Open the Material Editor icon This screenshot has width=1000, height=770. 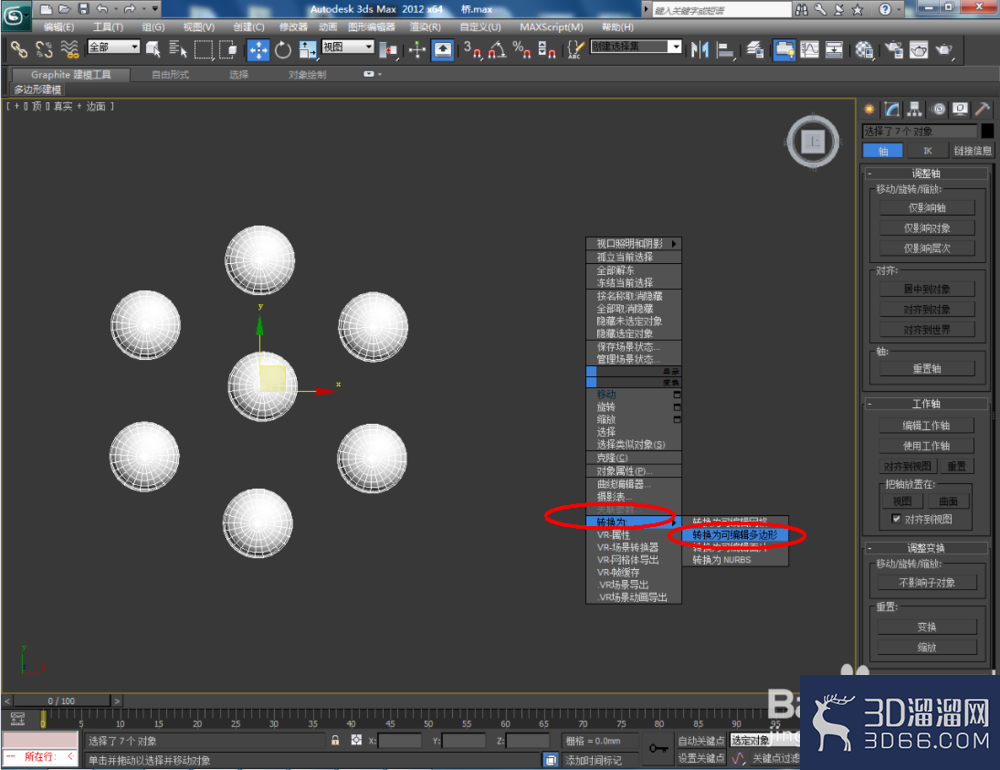tap(864, 49)
